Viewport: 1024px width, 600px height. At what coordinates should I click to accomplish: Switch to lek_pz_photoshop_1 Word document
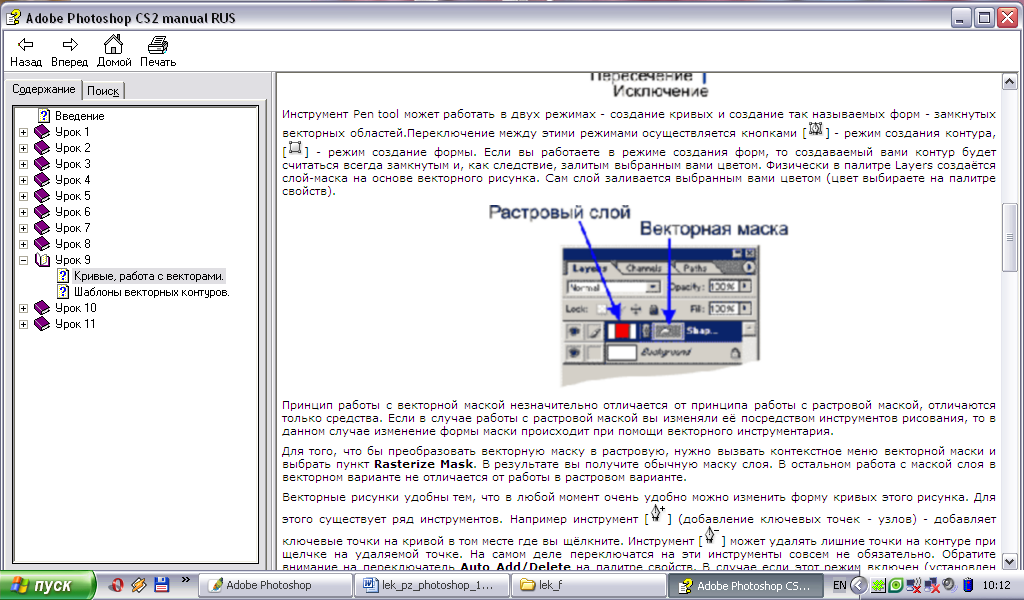(x=432, y=585)
